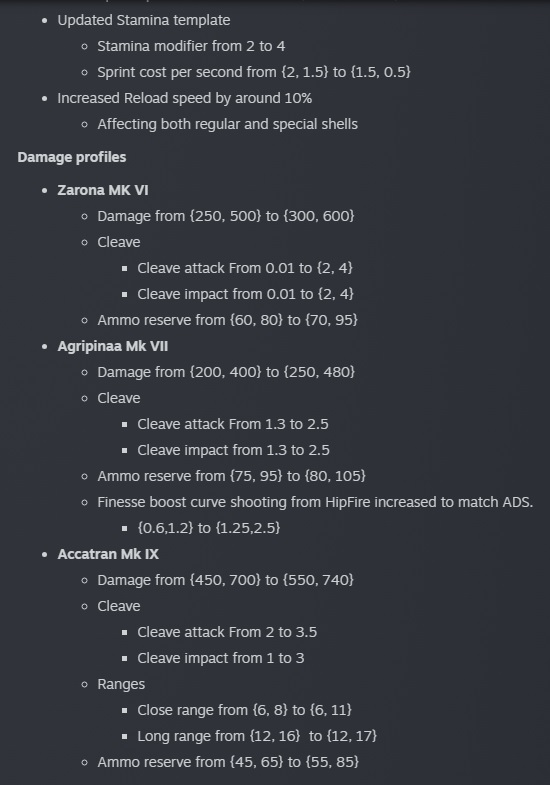The width and height of the screenshot is (550, 785).
Task: Click the "Accatran Mk IX" heading
Action: (x=108, y=554)
